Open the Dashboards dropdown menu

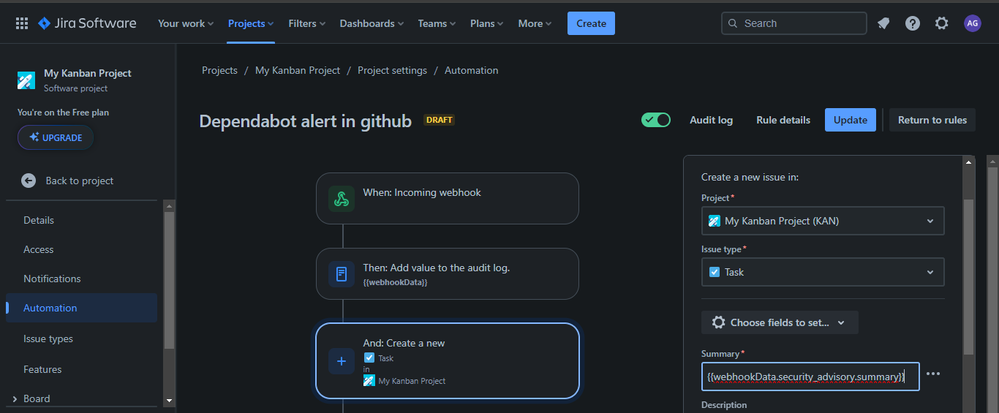pos(371,24)
